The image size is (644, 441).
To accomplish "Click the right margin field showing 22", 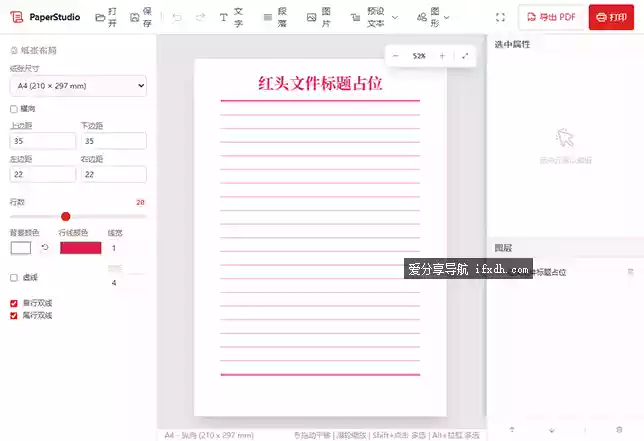I will click(x=113, y=175).
